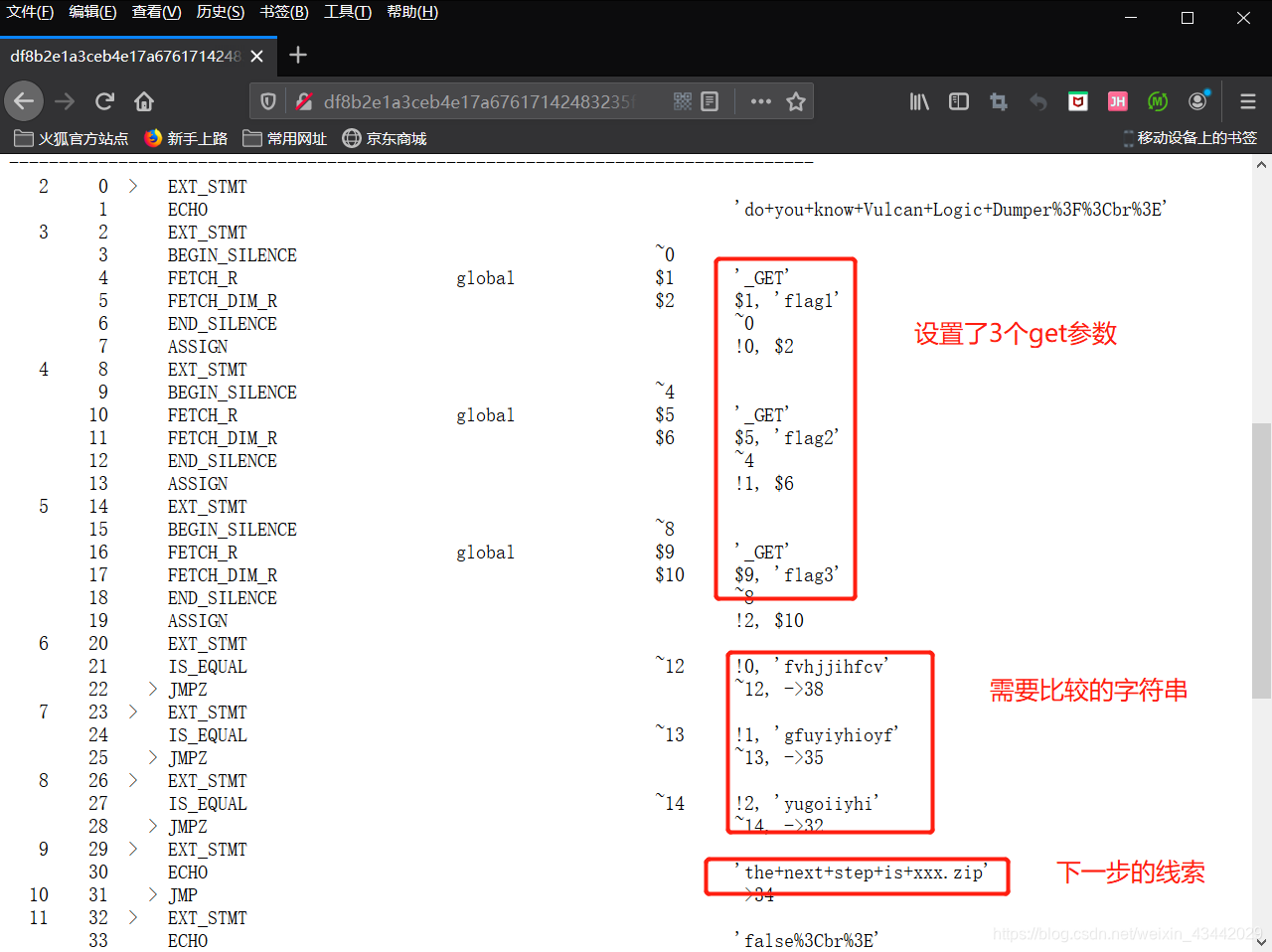Open the 文件(F) menu
This screenshot has width=1272, height=952.
pos(30,12)
